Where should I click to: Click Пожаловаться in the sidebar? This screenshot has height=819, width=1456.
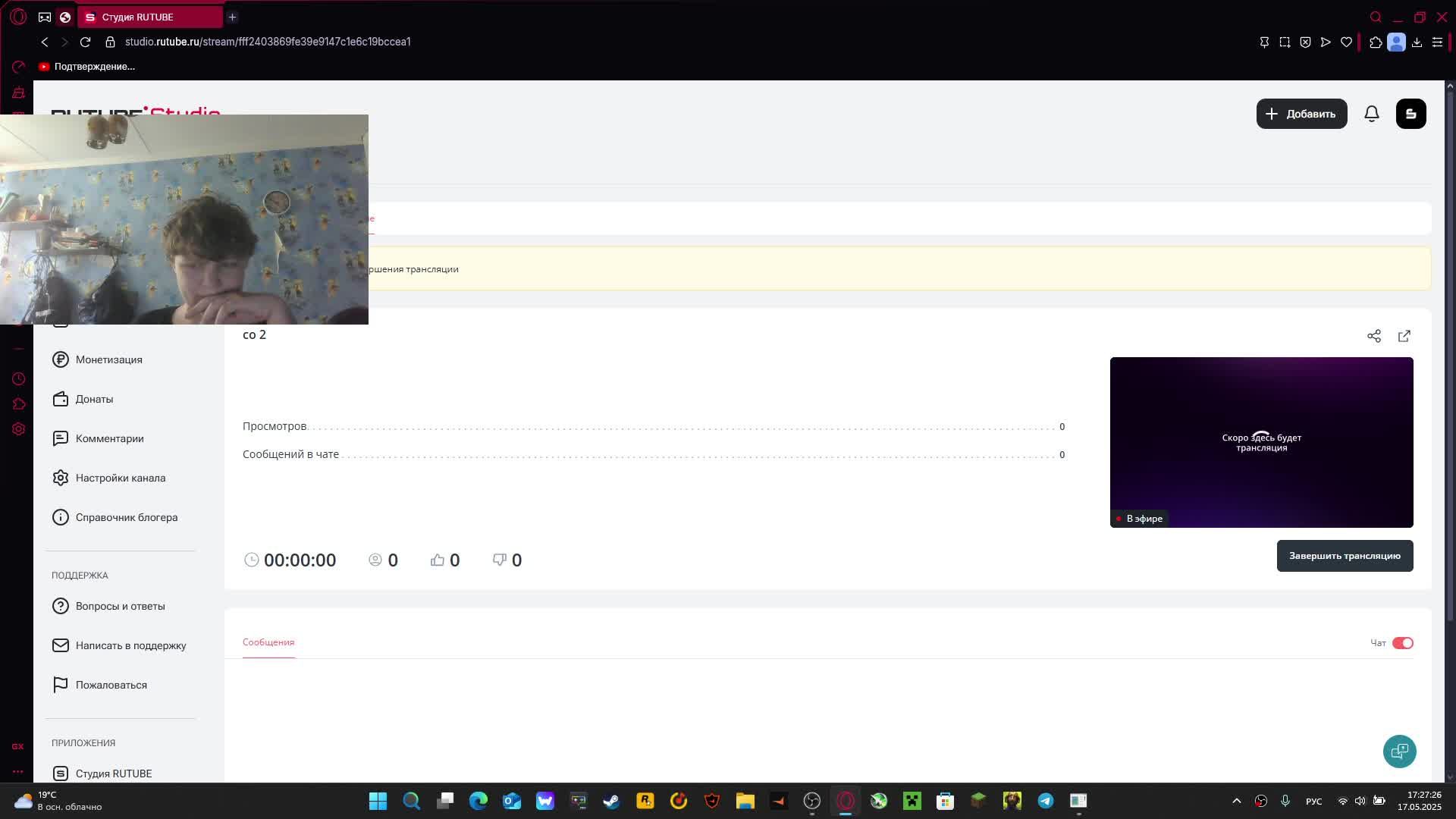(x=111, y=685)
